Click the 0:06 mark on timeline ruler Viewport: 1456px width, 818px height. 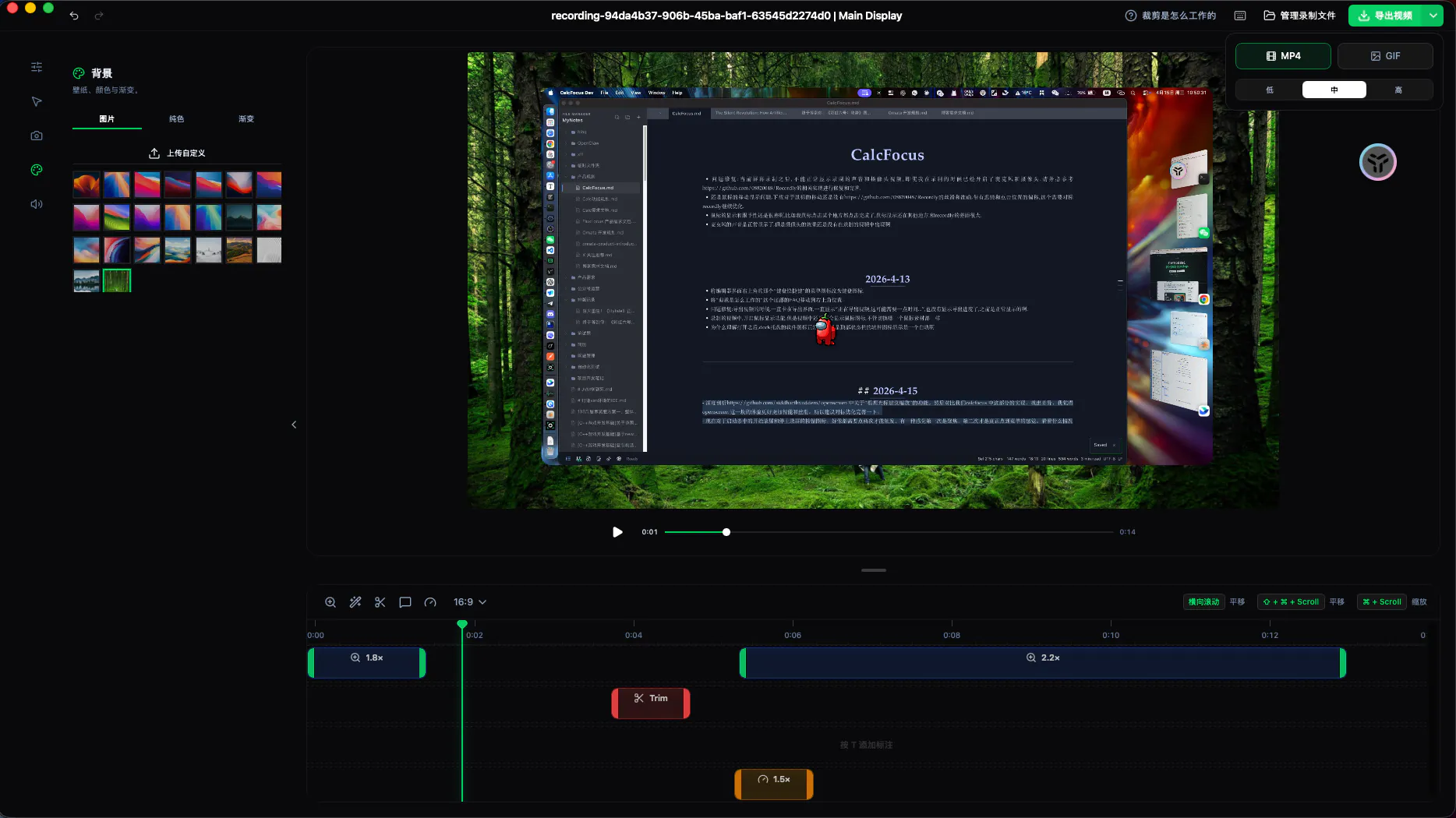coord(793,635)
